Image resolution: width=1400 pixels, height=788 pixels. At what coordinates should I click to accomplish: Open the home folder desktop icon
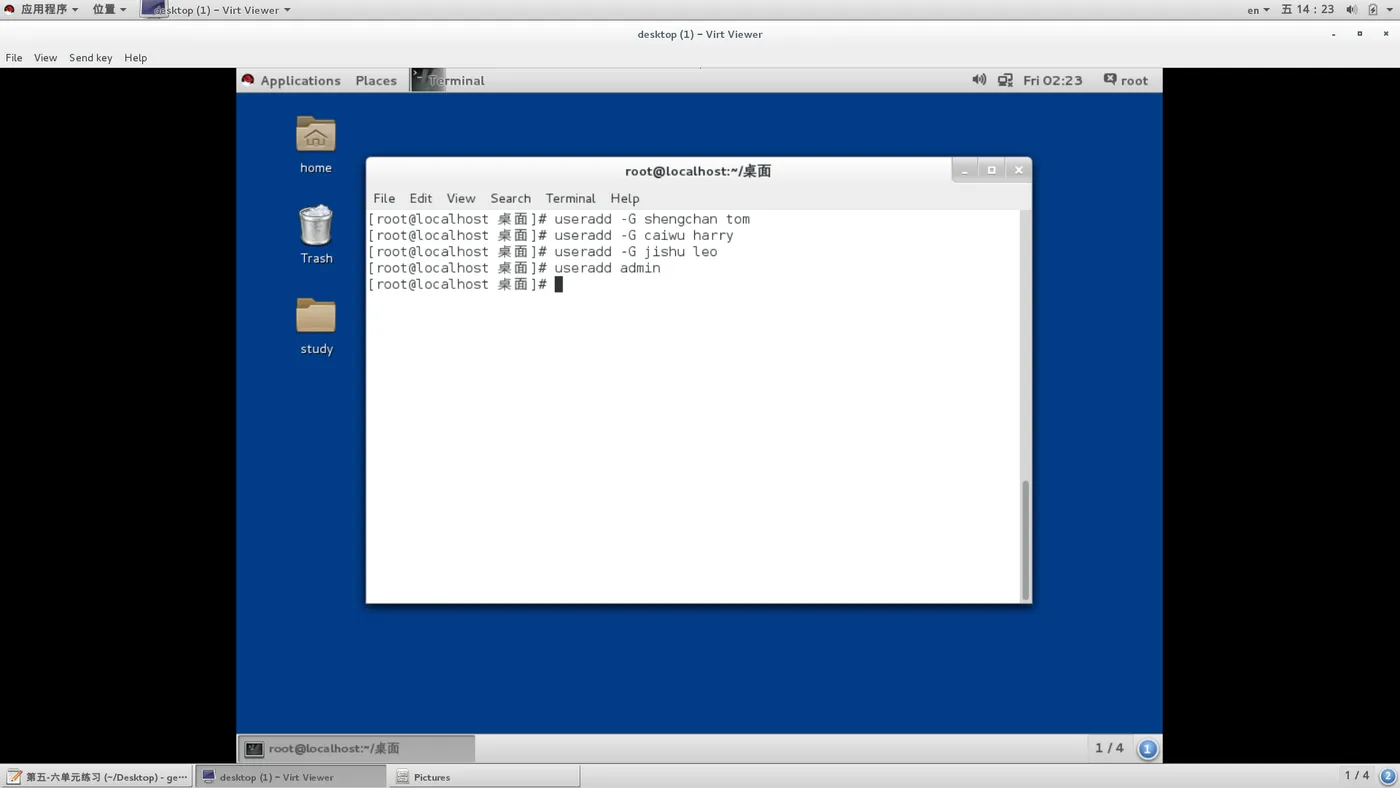pyautogui.click(x=316, y=135)
